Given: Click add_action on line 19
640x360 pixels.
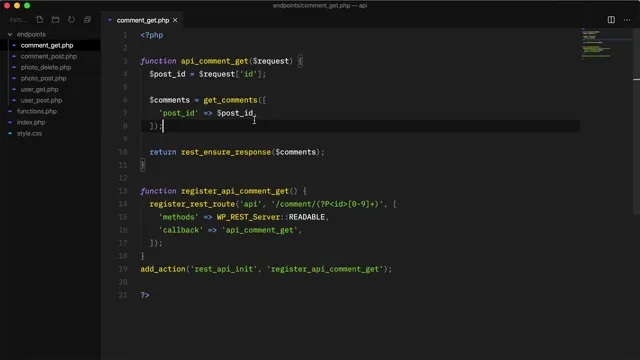Looking at the screenshot, I should 163,269.
